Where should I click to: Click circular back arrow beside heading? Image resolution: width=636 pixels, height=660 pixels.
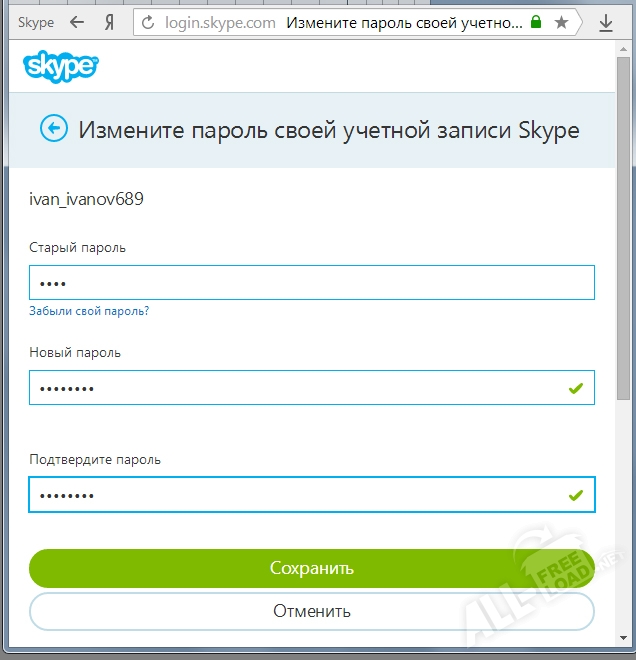coord(54,128)
